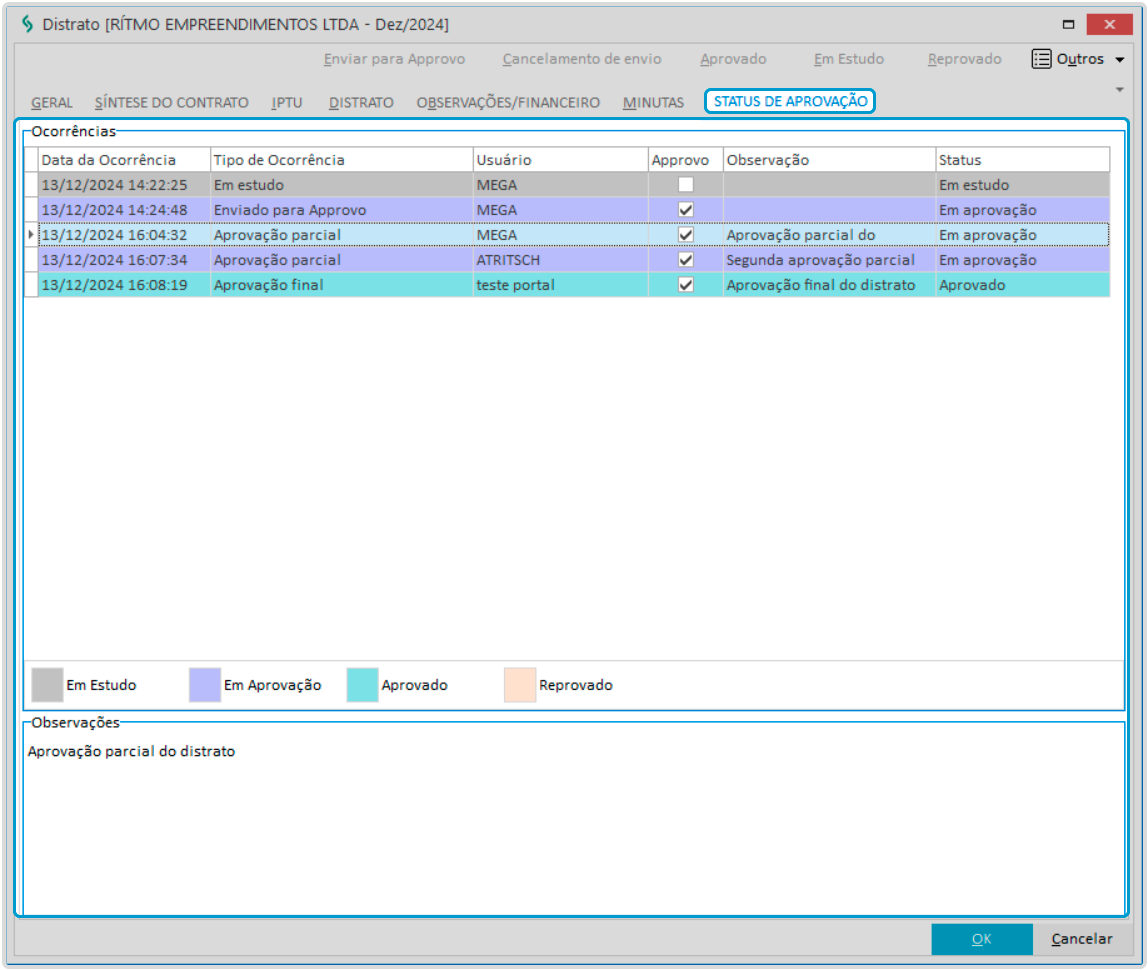Select the 13/12/2024 16:08:19 date cell
This screenshot has width=1148, height=970.
124,285
